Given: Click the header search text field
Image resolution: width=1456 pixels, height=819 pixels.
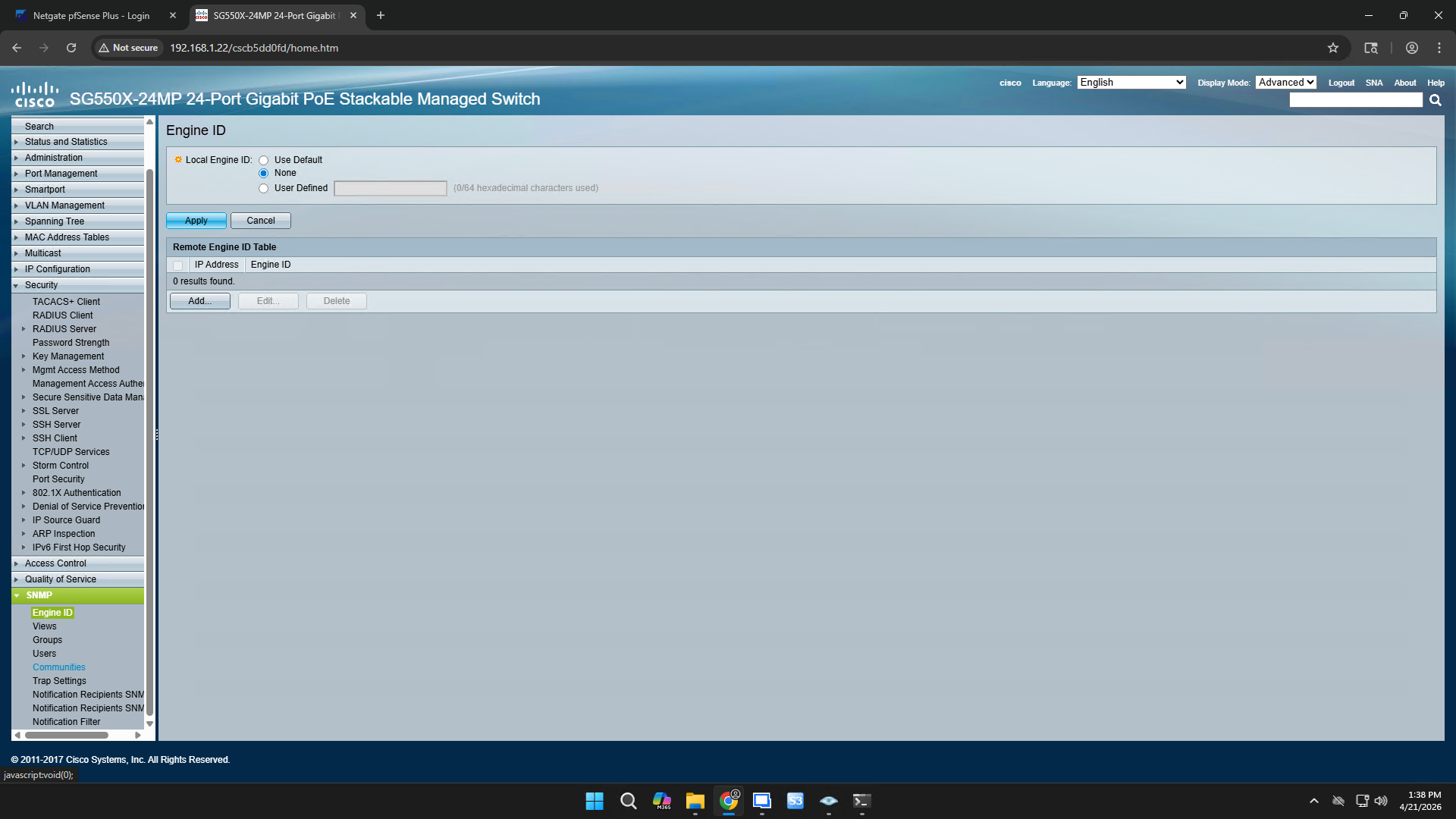Looking at the screenshot, I should click(x=1355, y=100).
